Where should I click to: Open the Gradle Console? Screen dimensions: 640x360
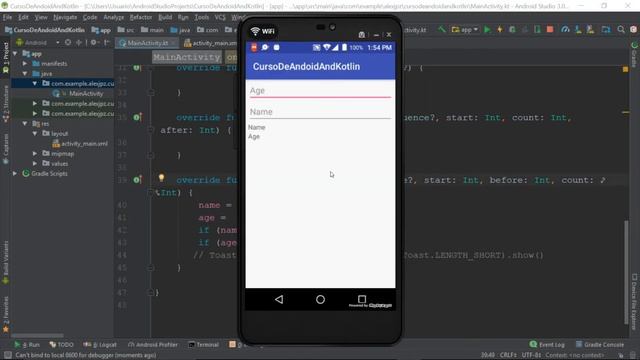click(600, 345)
